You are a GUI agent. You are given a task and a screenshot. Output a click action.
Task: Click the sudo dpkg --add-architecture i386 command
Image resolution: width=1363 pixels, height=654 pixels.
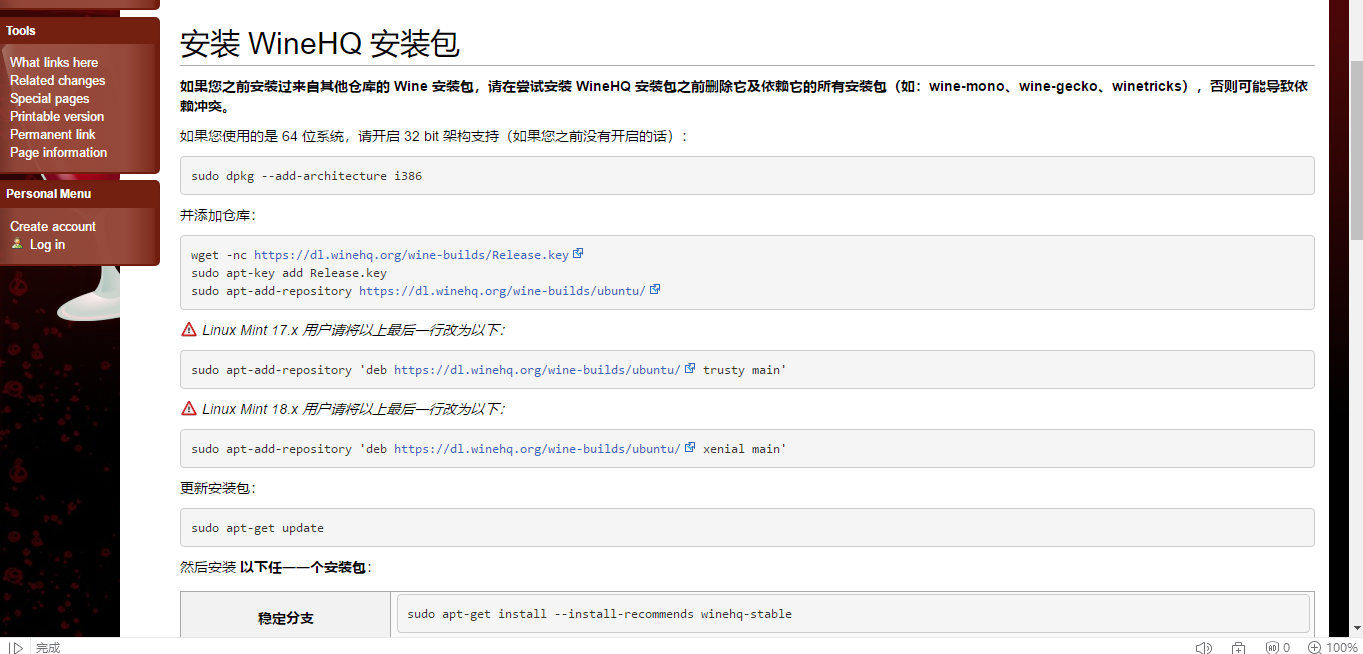click(x=307, y=176)
